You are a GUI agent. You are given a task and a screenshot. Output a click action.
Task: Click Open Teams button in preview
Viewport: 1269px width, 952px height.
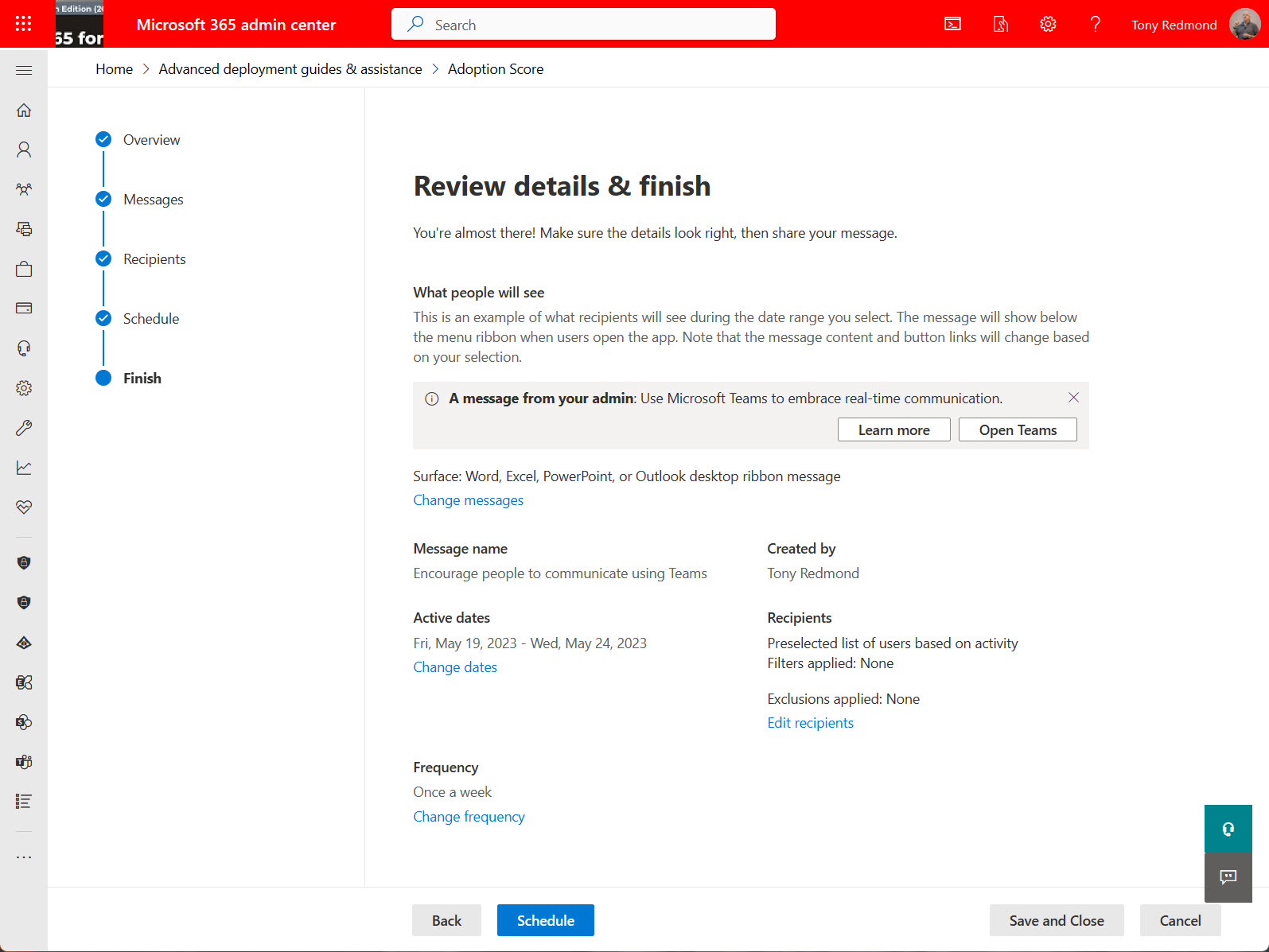pos(1018,429)
